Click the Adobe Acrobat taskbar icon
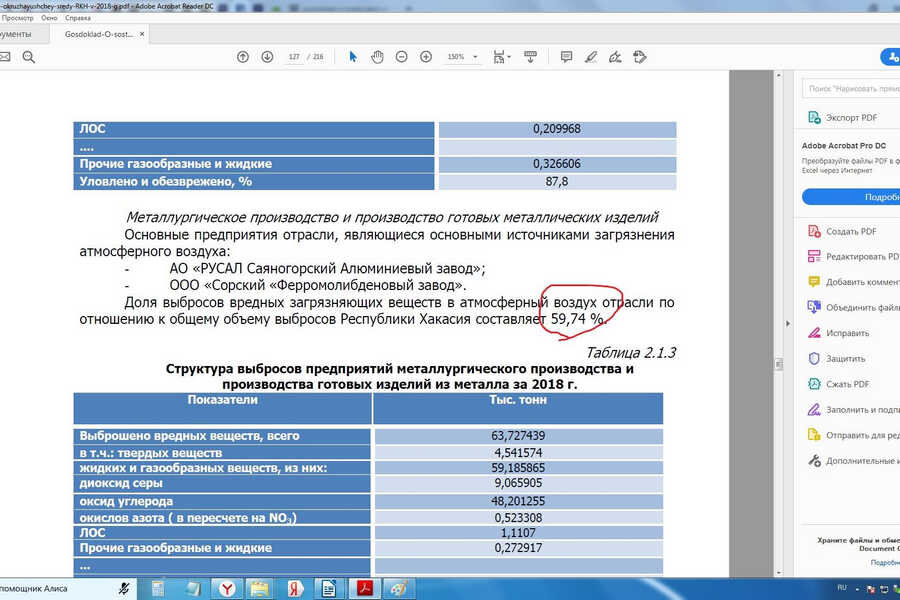The width and height of the screenshot is (900, 600). click(365, 589)
